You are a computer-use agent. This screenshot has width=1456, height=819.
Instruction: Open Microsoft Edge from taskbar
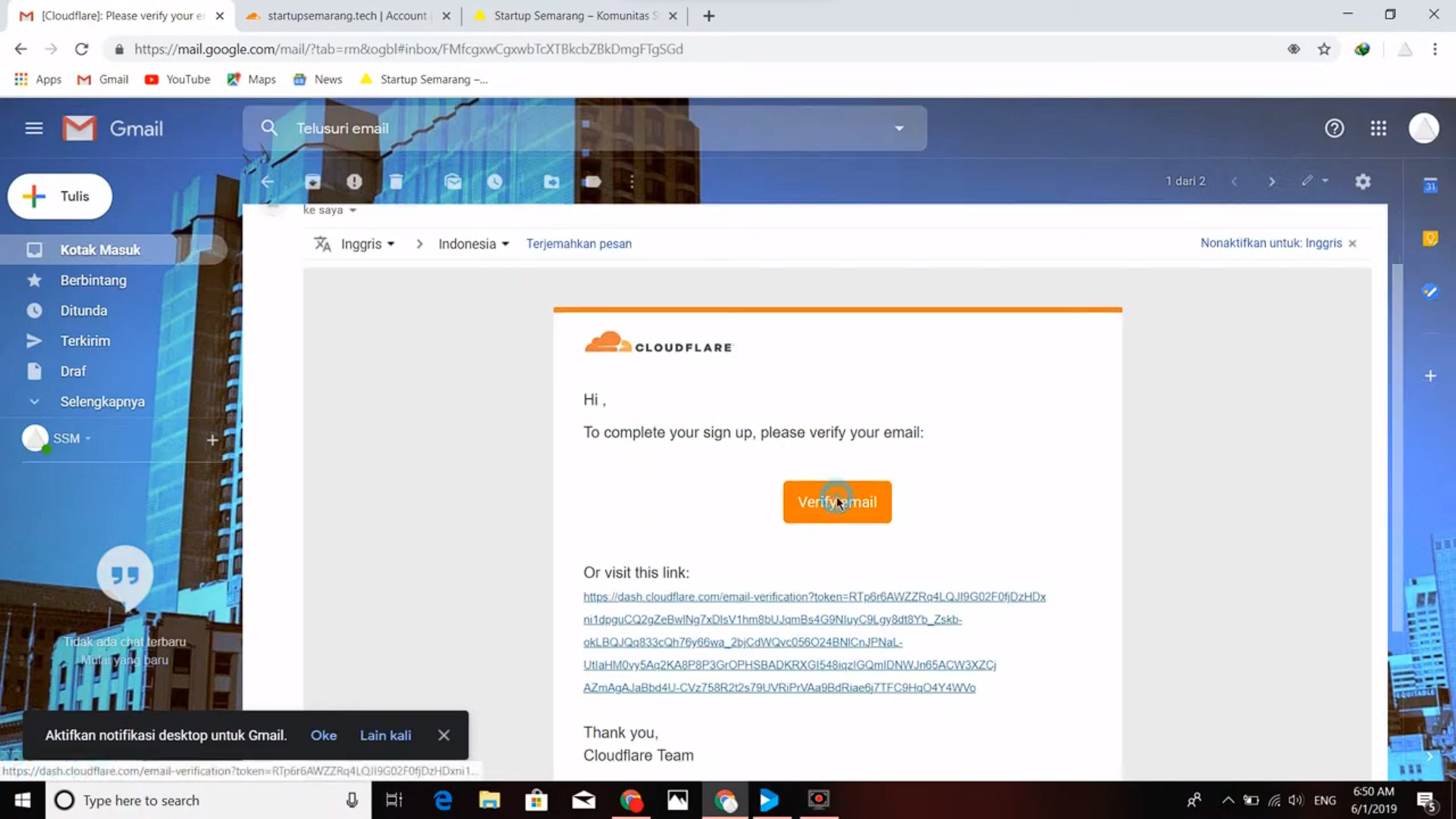[443, 800]
